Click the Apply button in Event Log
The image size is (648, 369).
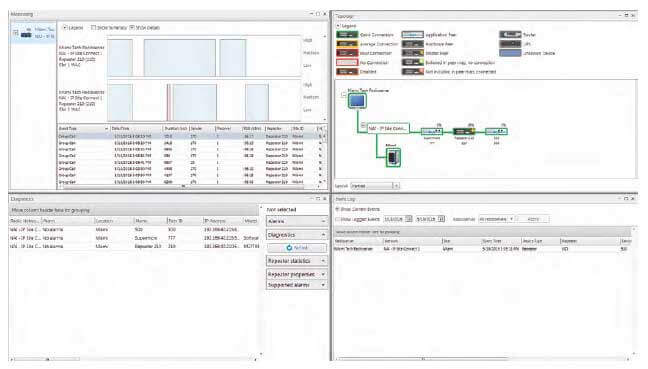[x=534, y=219]
